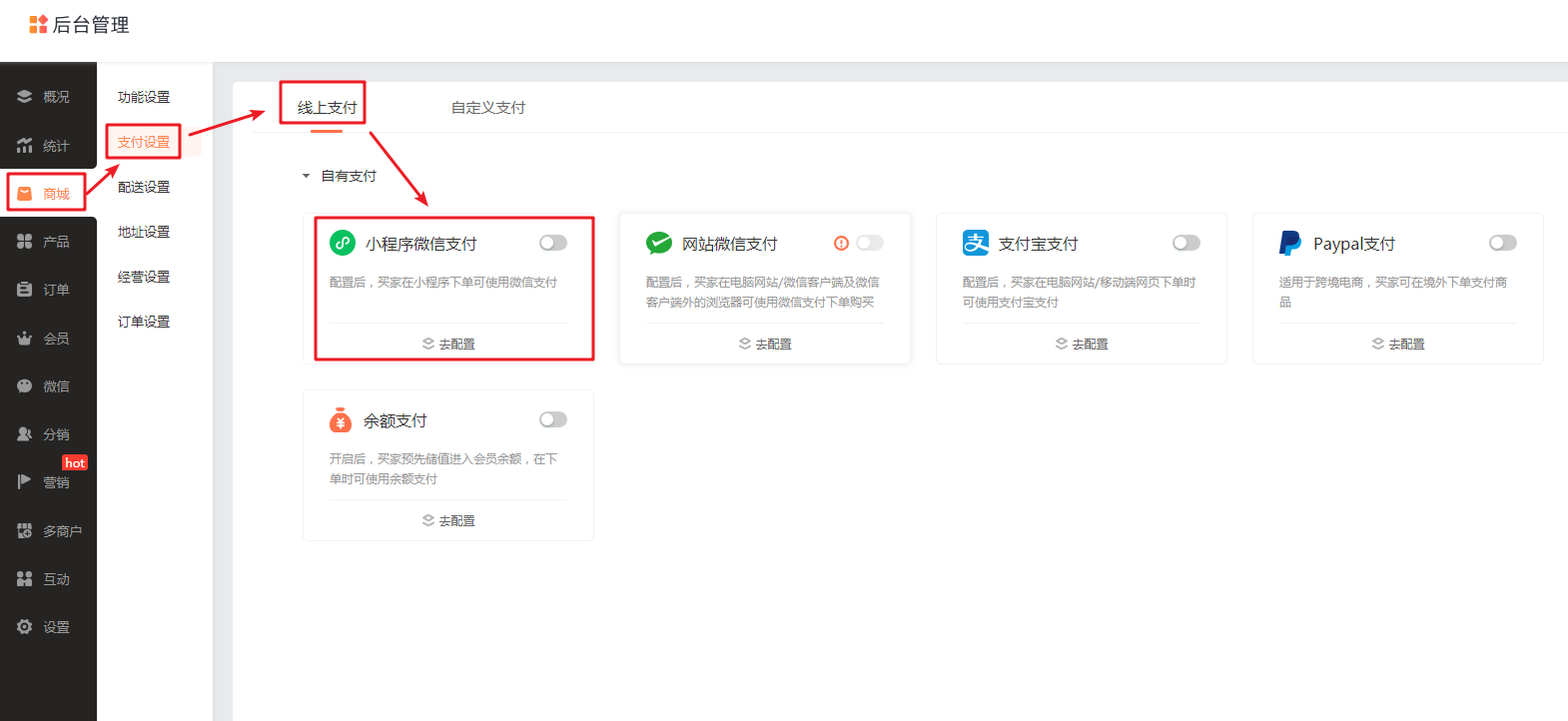The height and width of the screenshot is (721, 1568).
Task: Collapse the 自有支付 section arrow
Action: [307, 176]
